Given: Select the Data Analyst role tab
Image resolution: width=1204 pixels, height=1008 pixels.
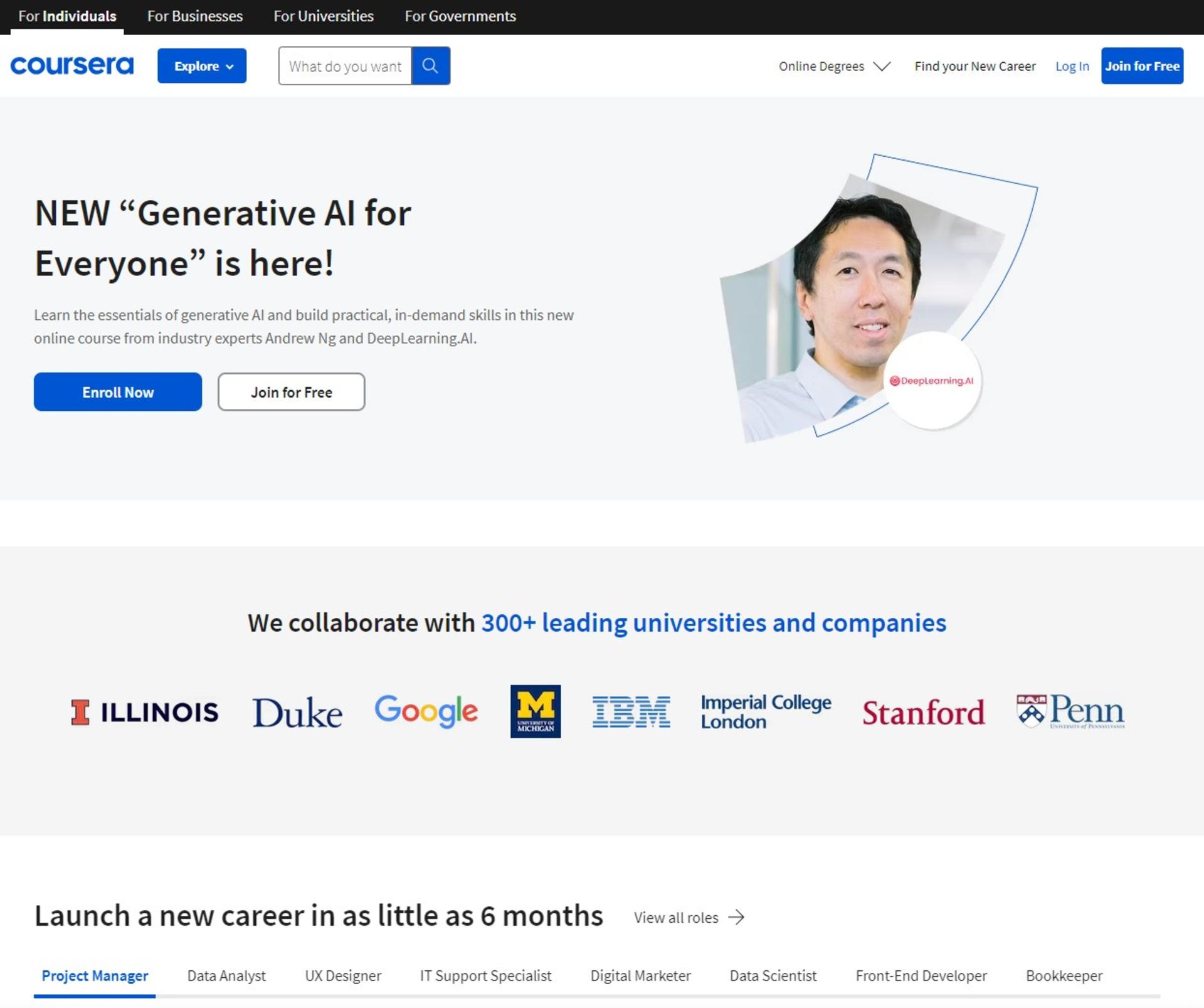Looking at the screenshot, I should [226, 976].
